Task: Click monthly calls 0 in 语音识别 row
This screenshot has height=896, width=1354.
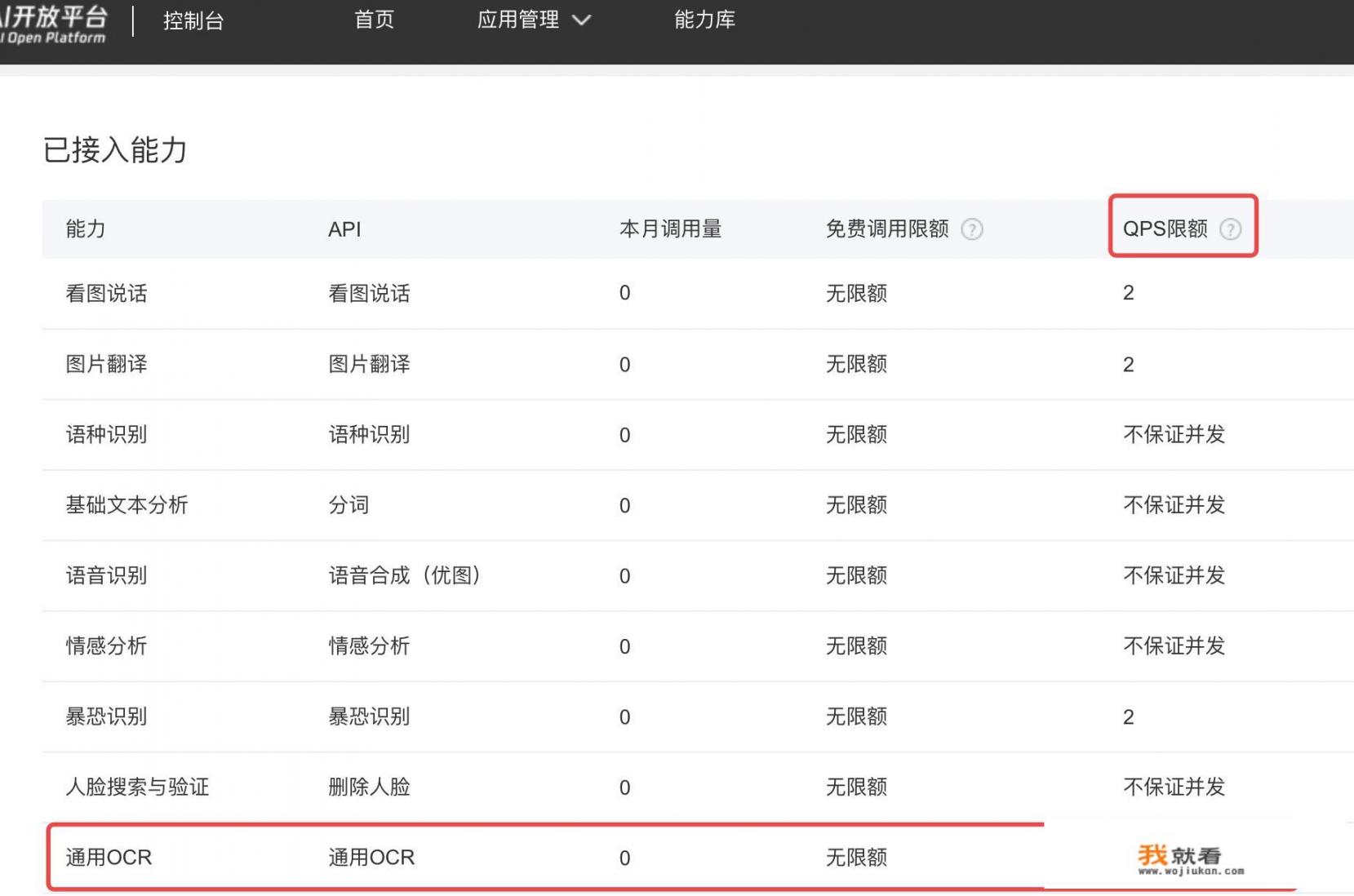Action: (625, 577)
